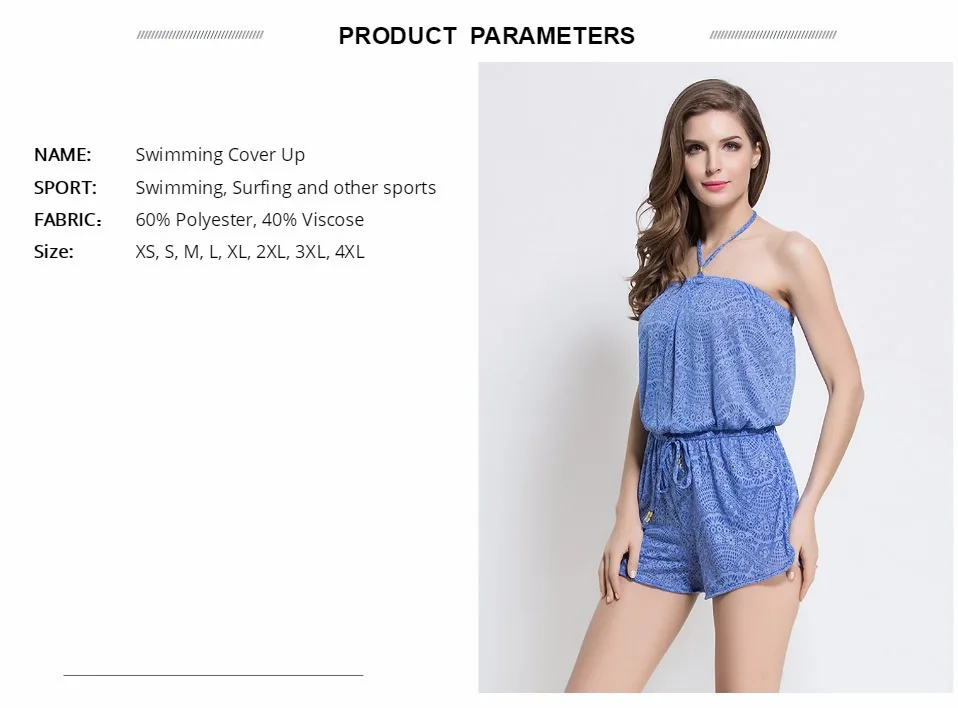The image size is (958, 708).
Task: Click the NAME: label
Action: [x=62, y=155]
